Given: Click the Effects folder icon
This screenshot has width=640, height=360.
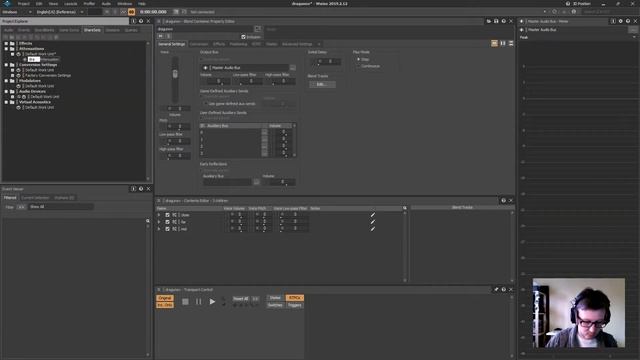Looking at the screenshot, I should [x=12, y=43].
